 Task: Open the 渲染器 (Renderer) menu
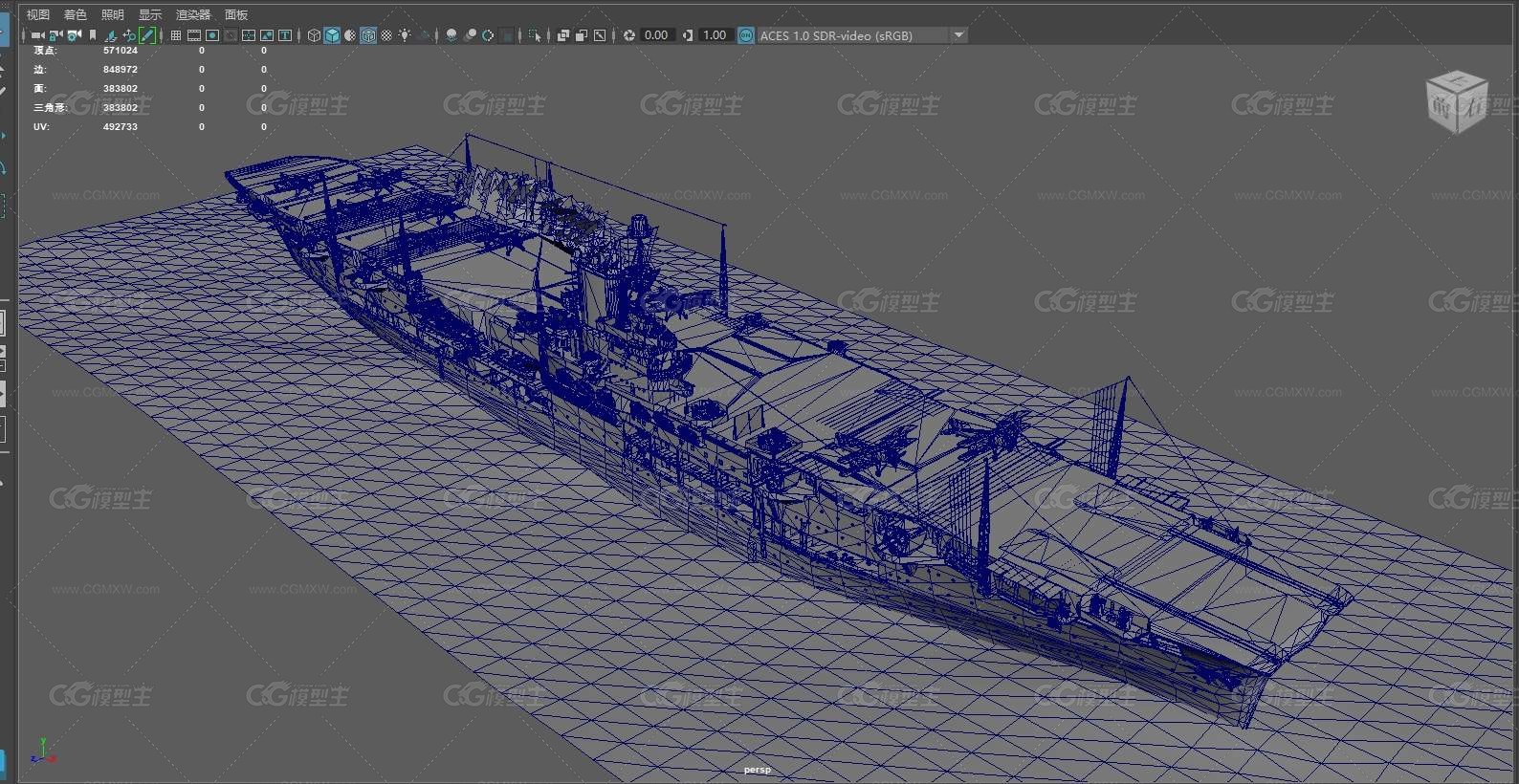193,14
